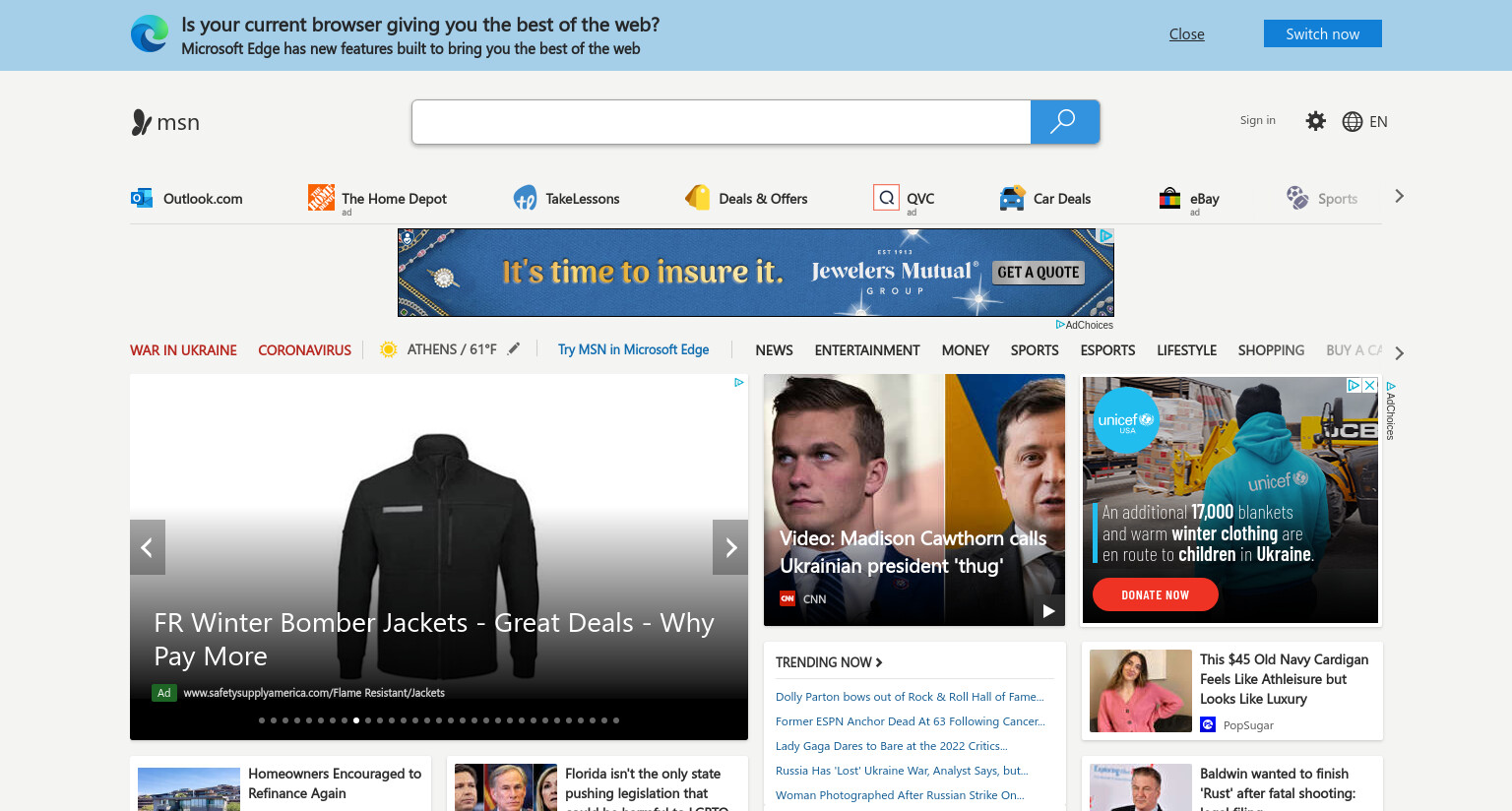Click the web search input field

click(x=722, y=122)
